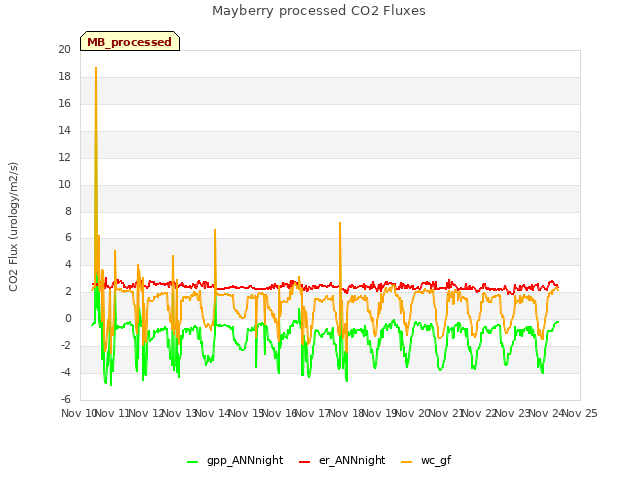Click the tallest orange spike peak near 18
Image resolution: width=640 pixels, height=480 pixels.
[x=96, y=68]
